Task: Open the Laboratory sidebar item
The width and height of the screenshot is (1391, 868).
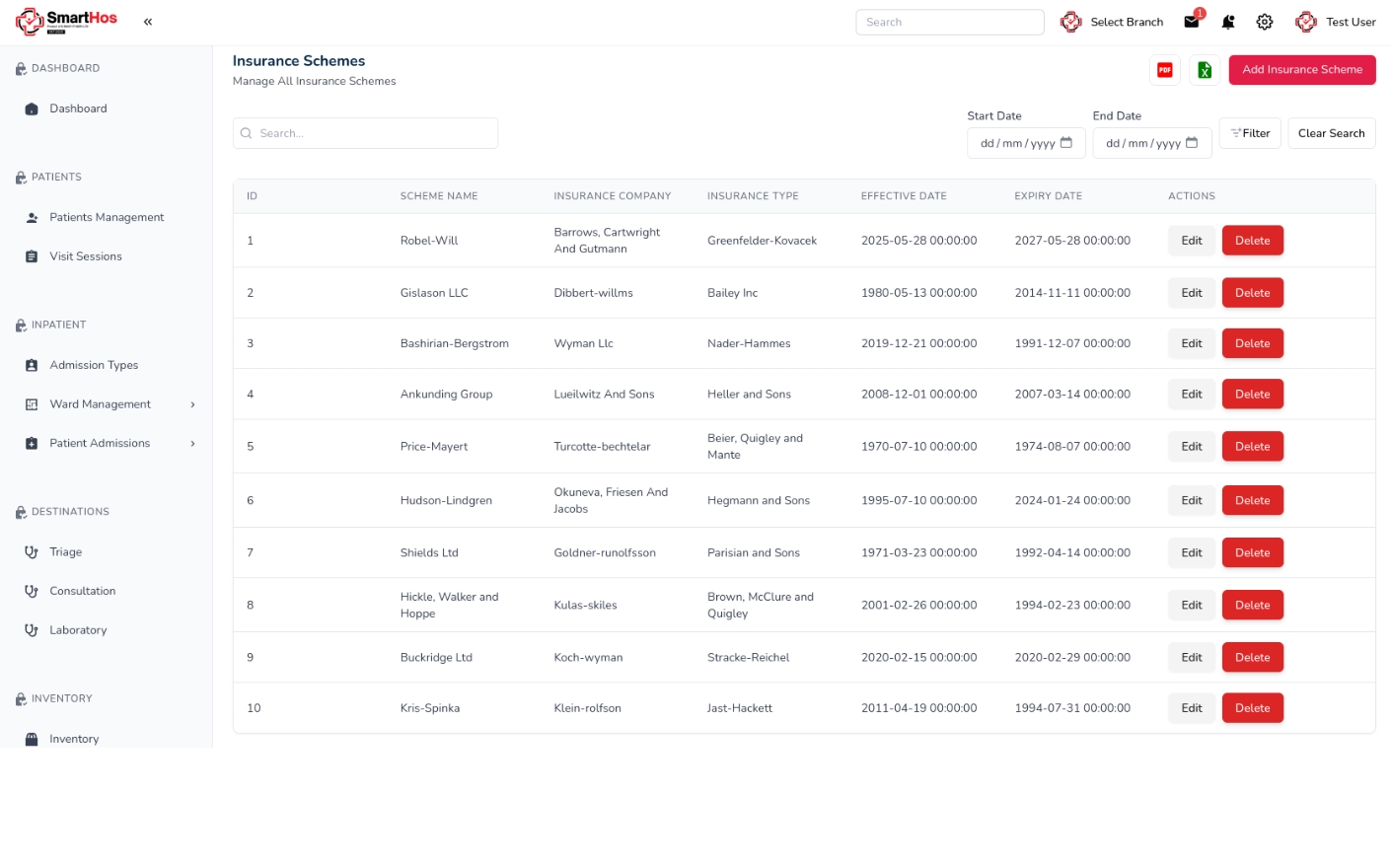Action: [x=78, y=630]
